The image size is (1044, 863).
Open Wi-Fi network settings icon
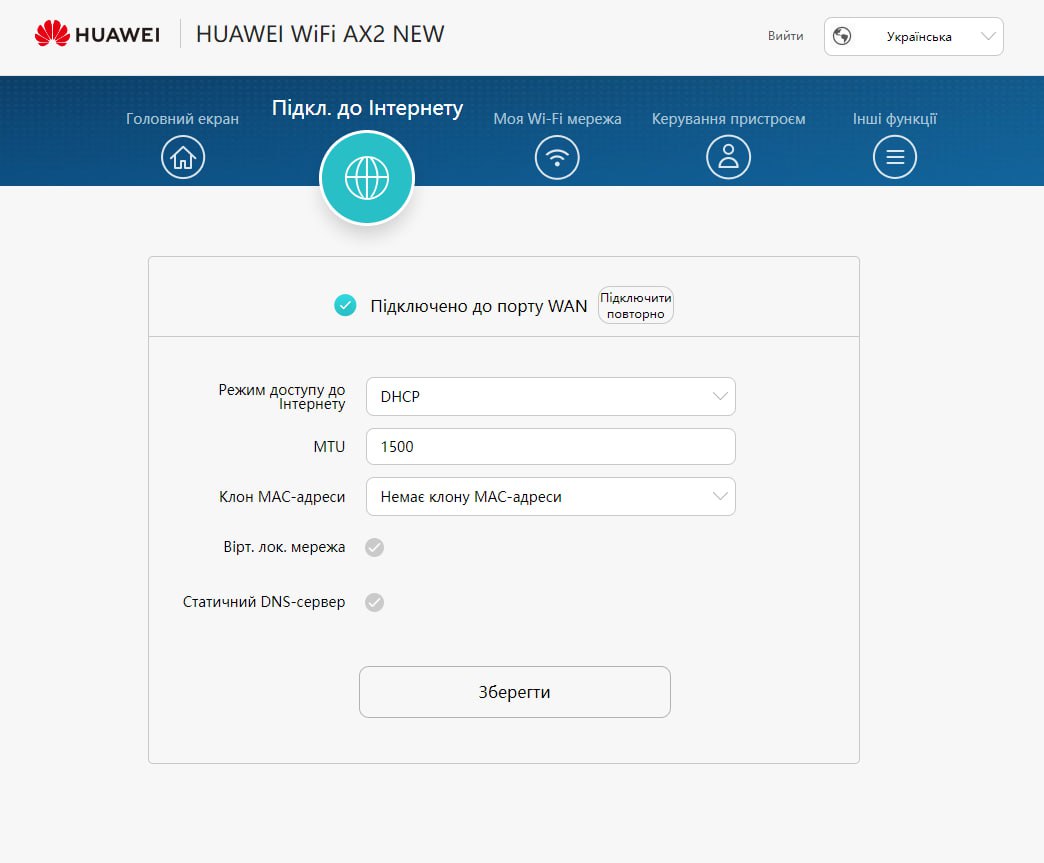tap(557, 157)
